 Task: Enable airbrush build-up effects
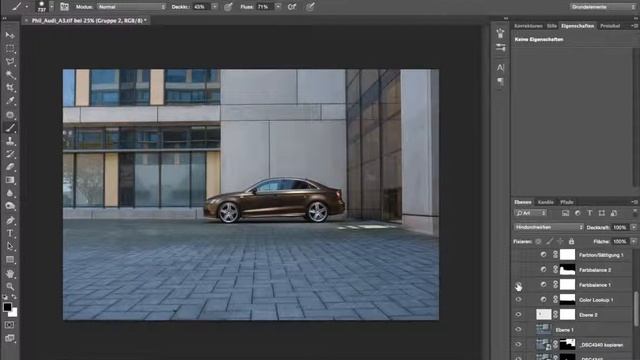click(292, 7)
